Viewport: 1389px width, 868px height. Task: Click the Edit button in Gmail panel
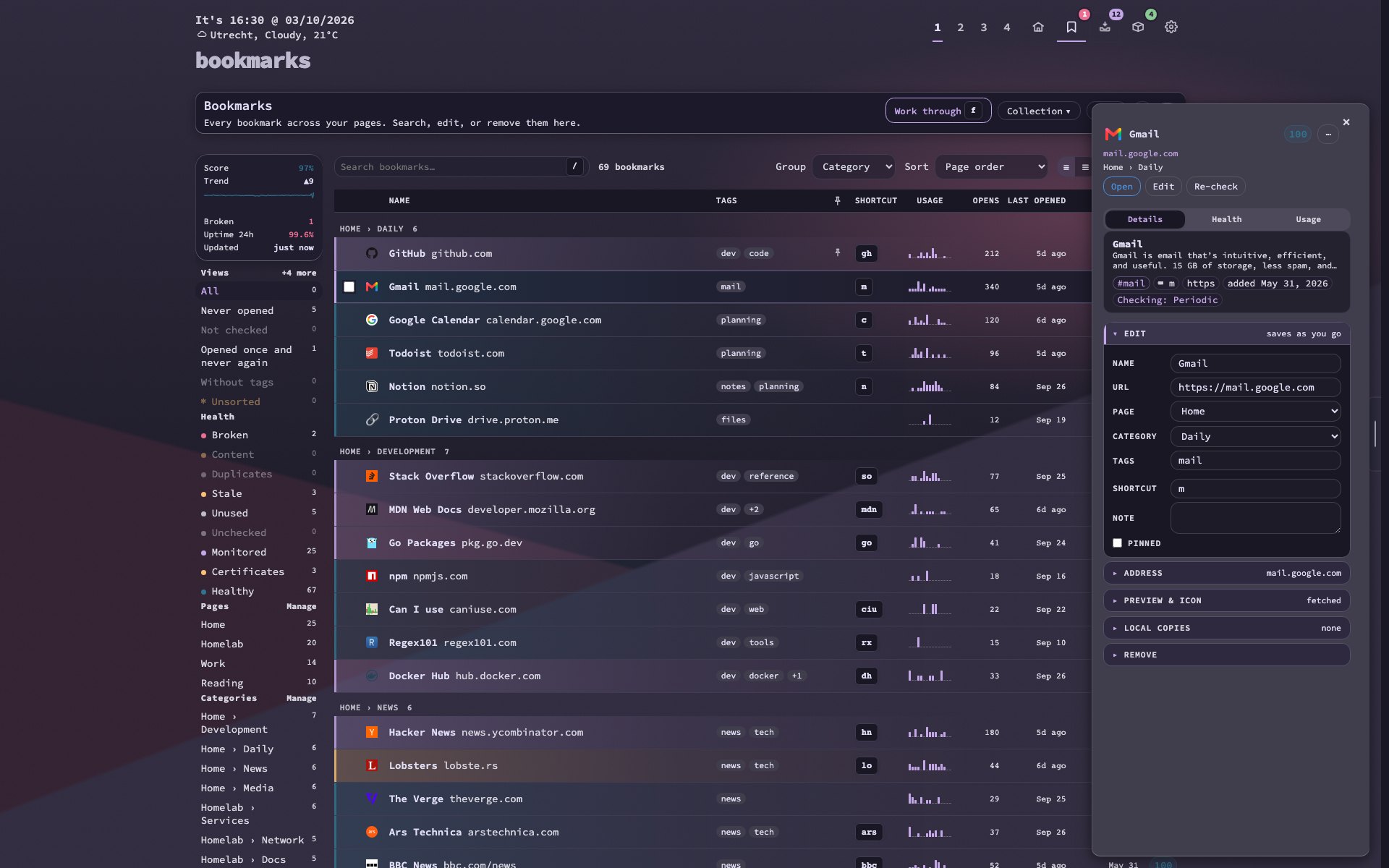[x=1163, y=187]
